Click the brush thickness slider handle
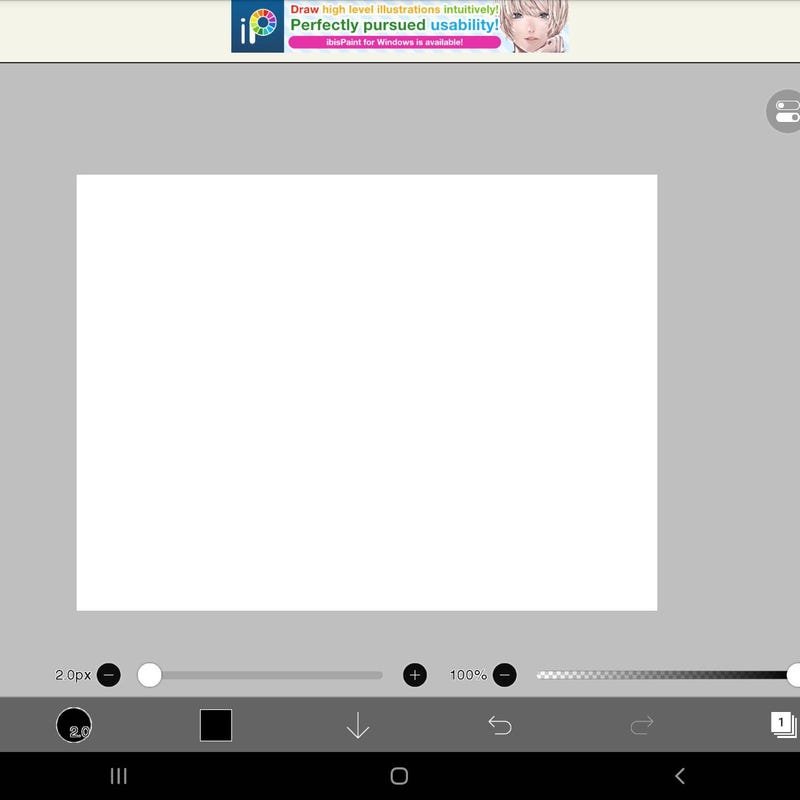This screenshot has height=800, width=800. (149, 675)
